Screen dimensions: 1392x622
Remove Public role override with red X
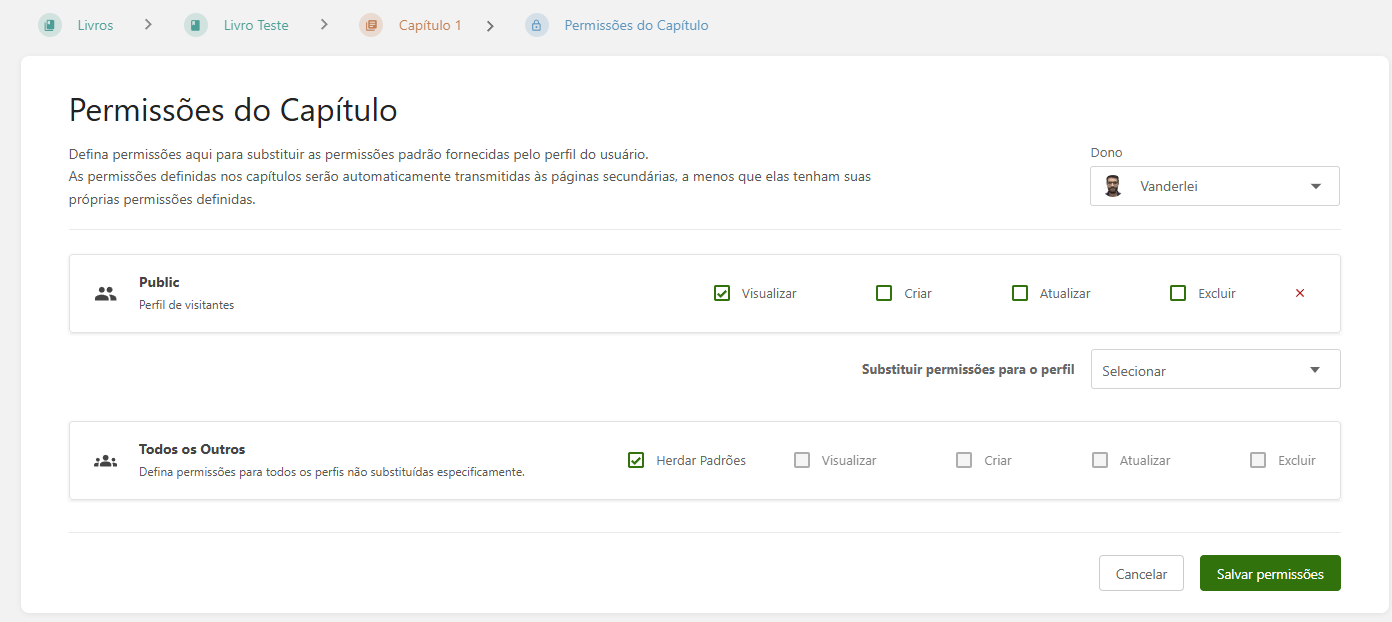(1300, 293)
